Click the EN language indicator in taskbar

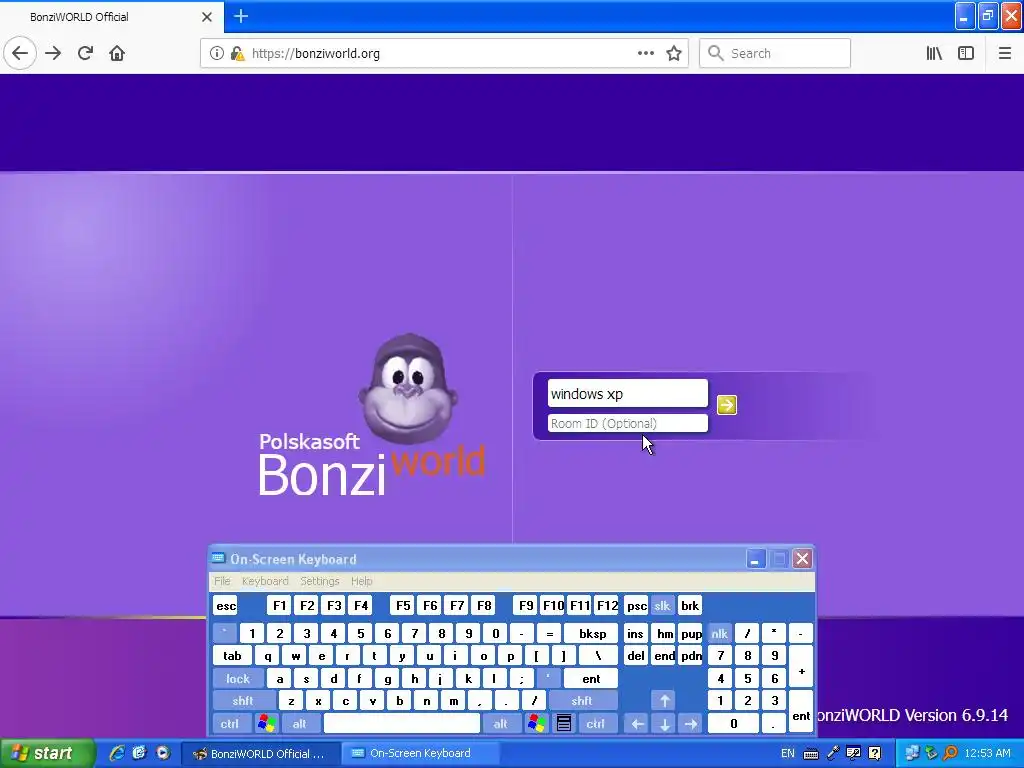[x=788, y=754]
